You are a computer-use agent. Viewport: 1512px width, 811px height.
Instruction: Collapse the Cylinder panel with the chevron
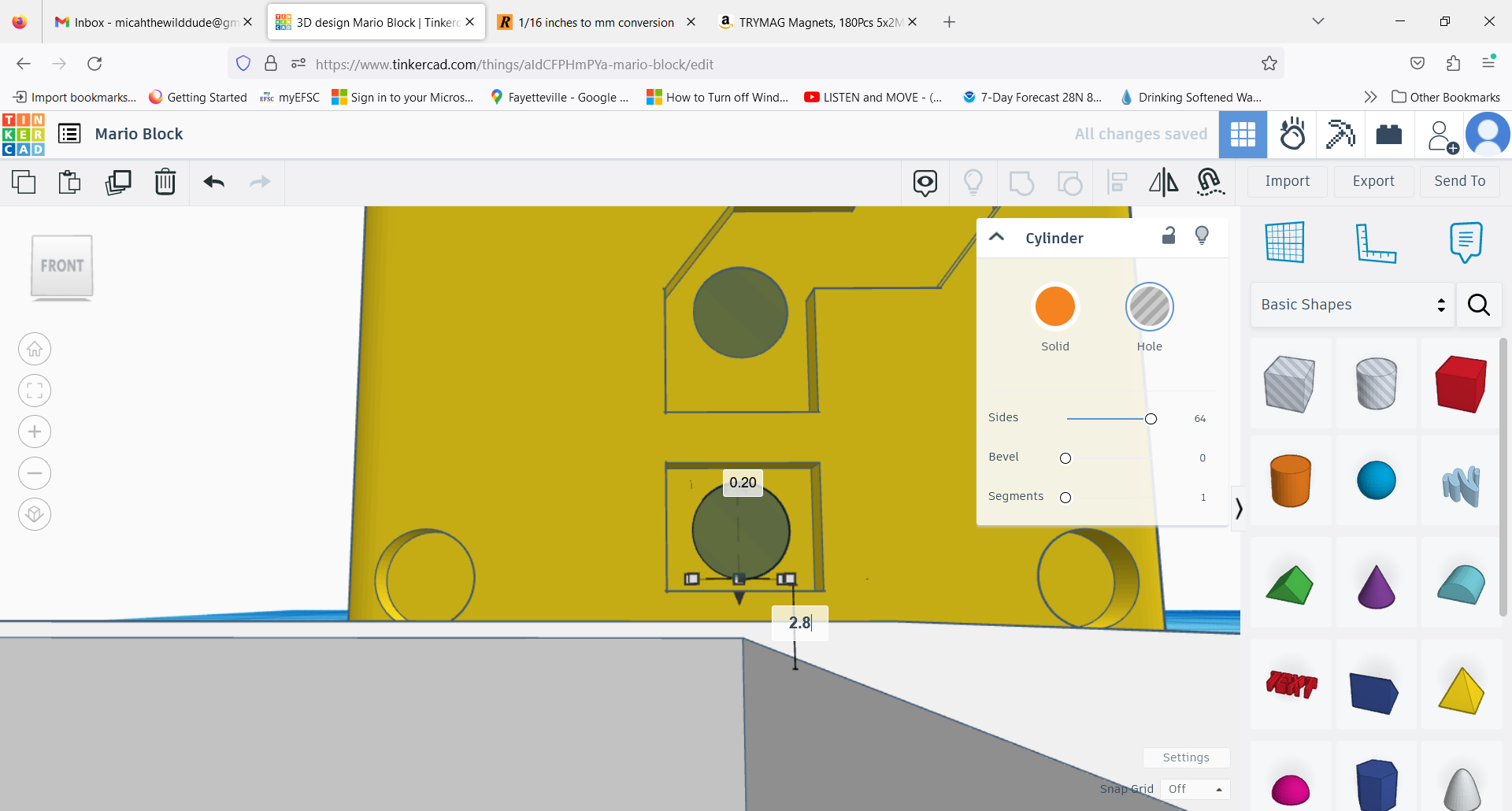point(997,236)
